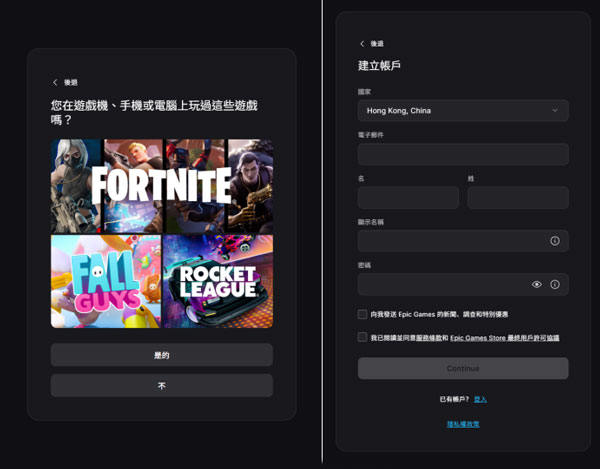Viewport: 600px width, 469px height.
Task: Check the Epic Games news and offers checkbox
Action: (362, 314)
